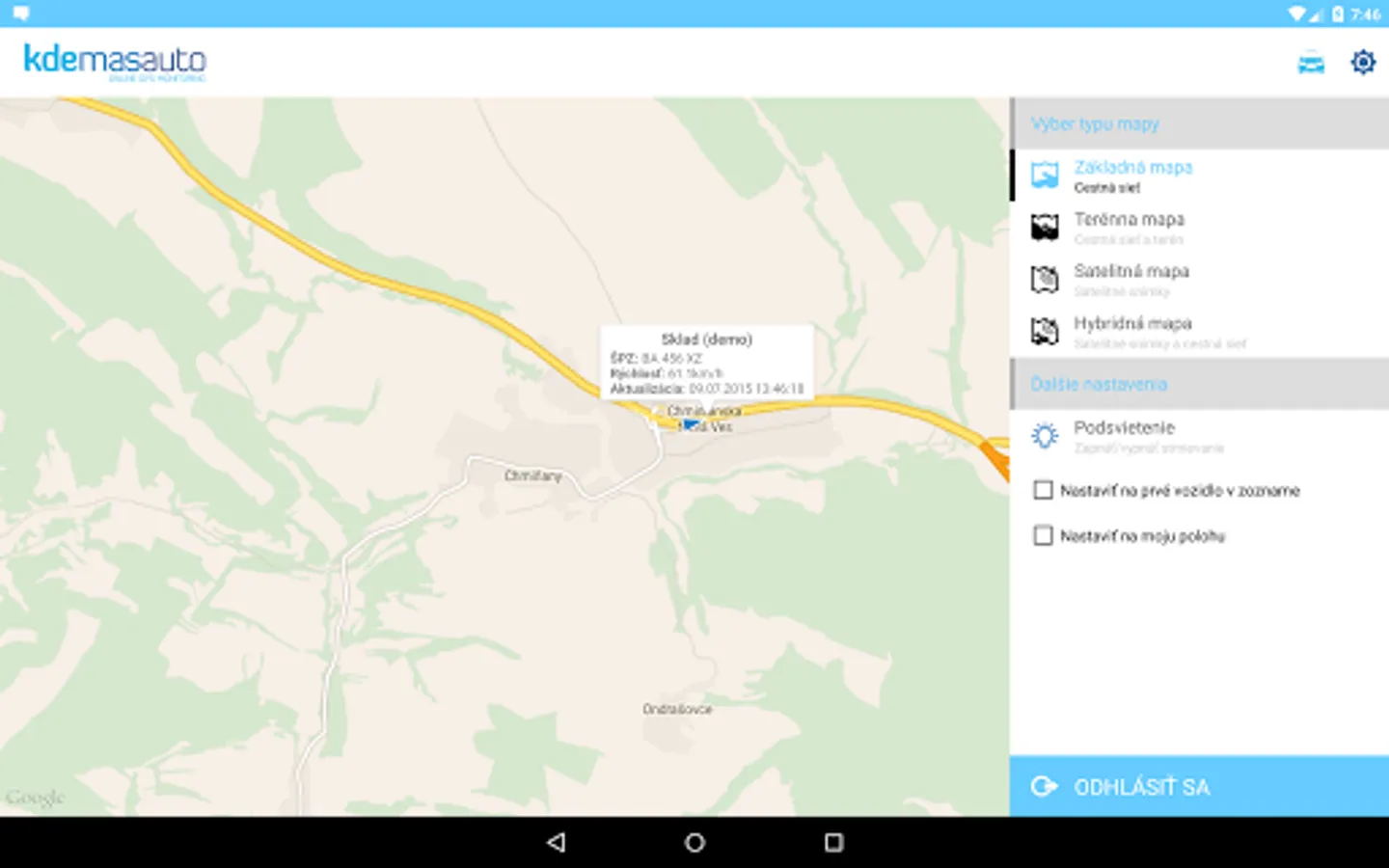Enable Nastaviť na prvé vozidlo v zozname checkbox
Image resolution: width=1389 pixels, height=868 pixels.
[1043, 490]
